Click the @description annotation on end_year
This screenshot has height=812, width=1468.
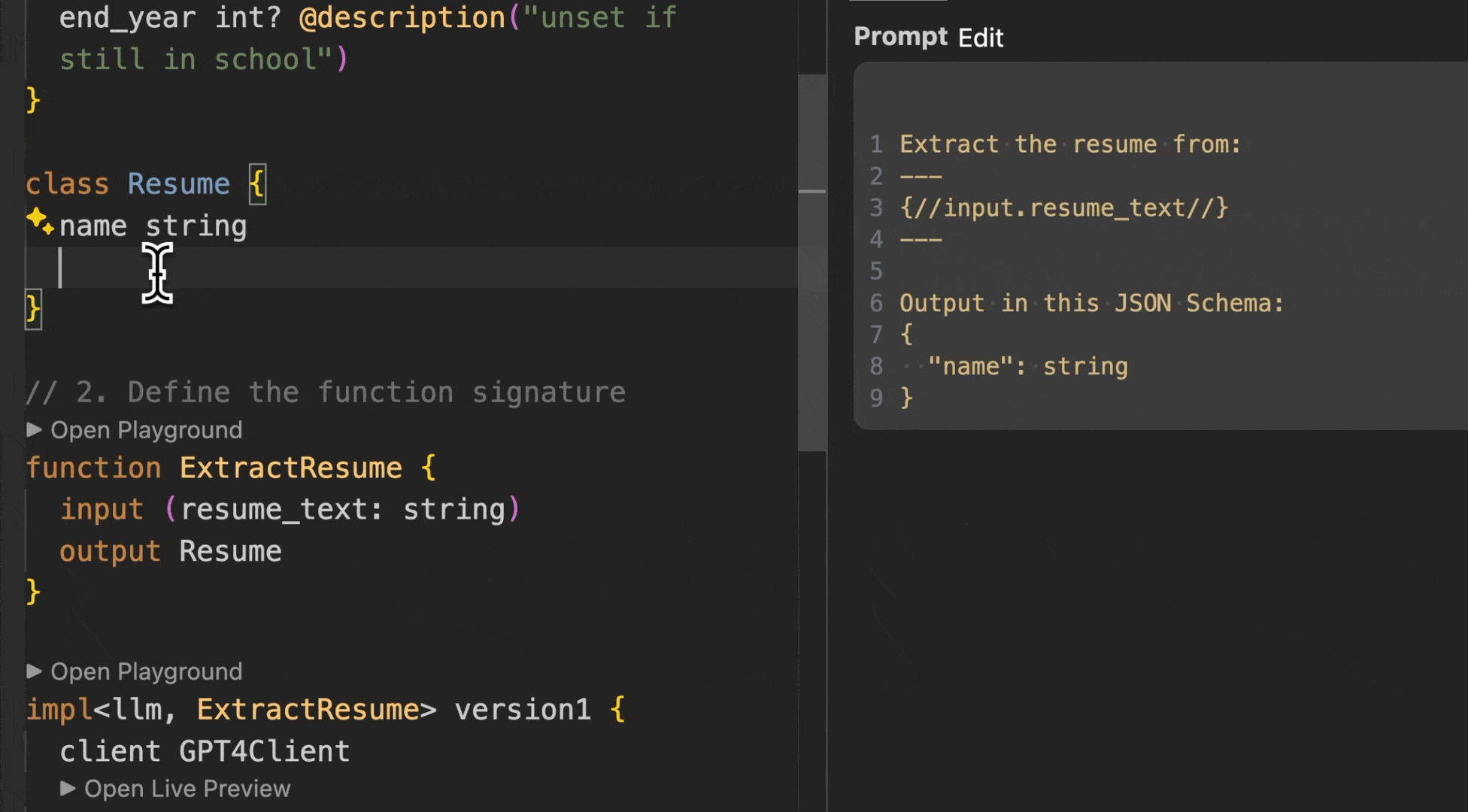(x=402, y=17)
